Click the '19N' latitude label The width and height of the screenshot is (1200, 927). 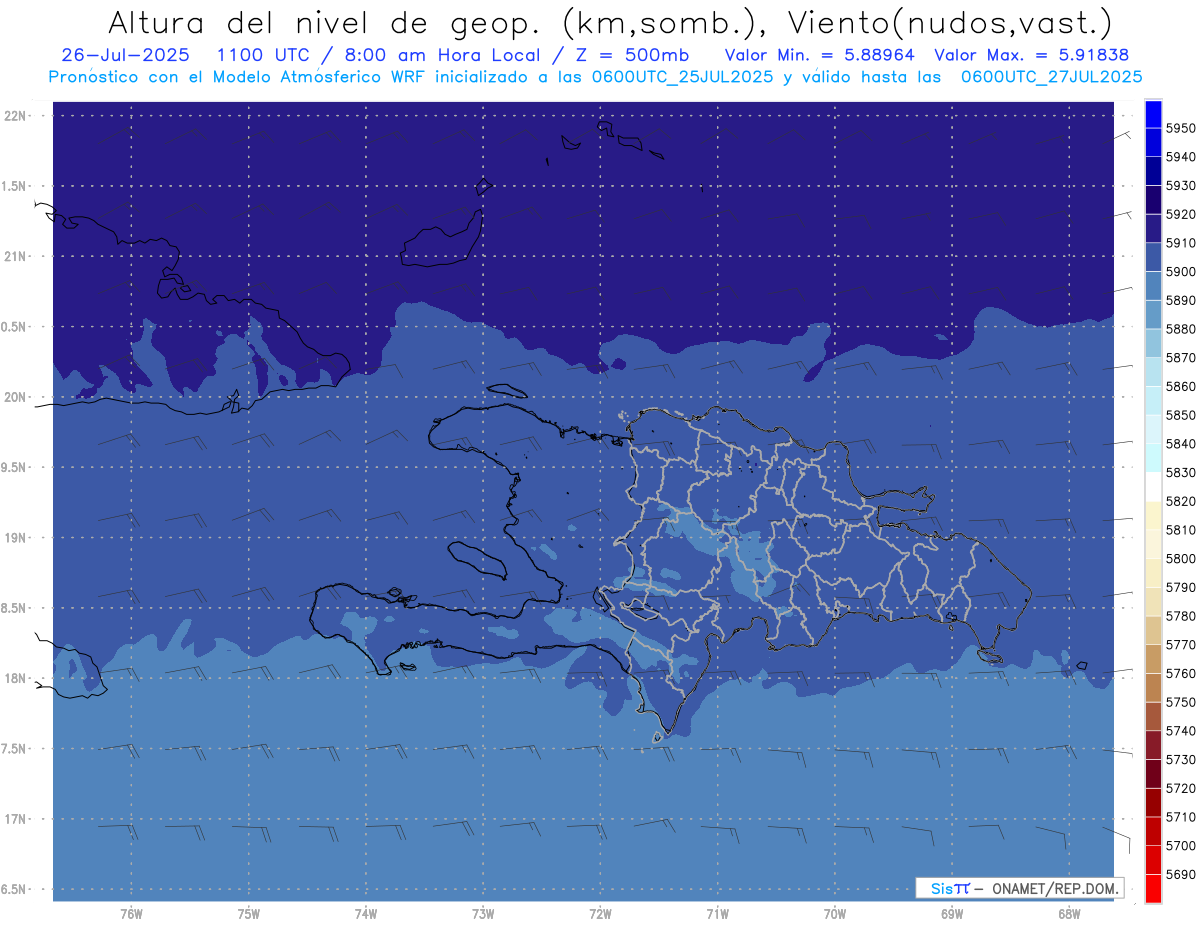pyautogui.click(x=17, y=538)
